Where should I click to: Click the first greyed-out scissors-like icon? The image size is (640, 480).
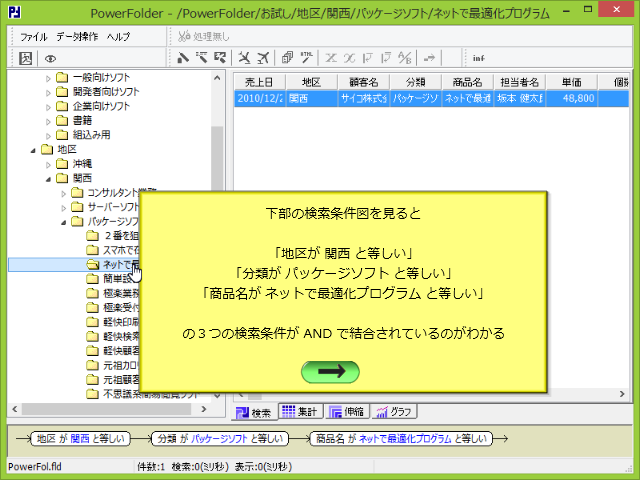[x=331, y=58]
